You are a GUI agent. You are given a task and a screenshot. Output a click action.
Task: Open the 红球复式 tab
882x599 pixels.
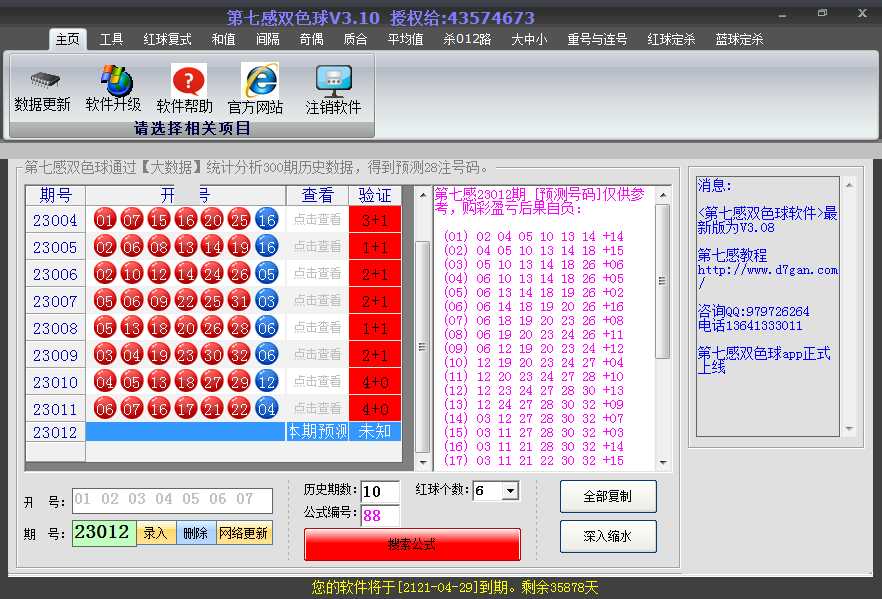pos(168,39)
